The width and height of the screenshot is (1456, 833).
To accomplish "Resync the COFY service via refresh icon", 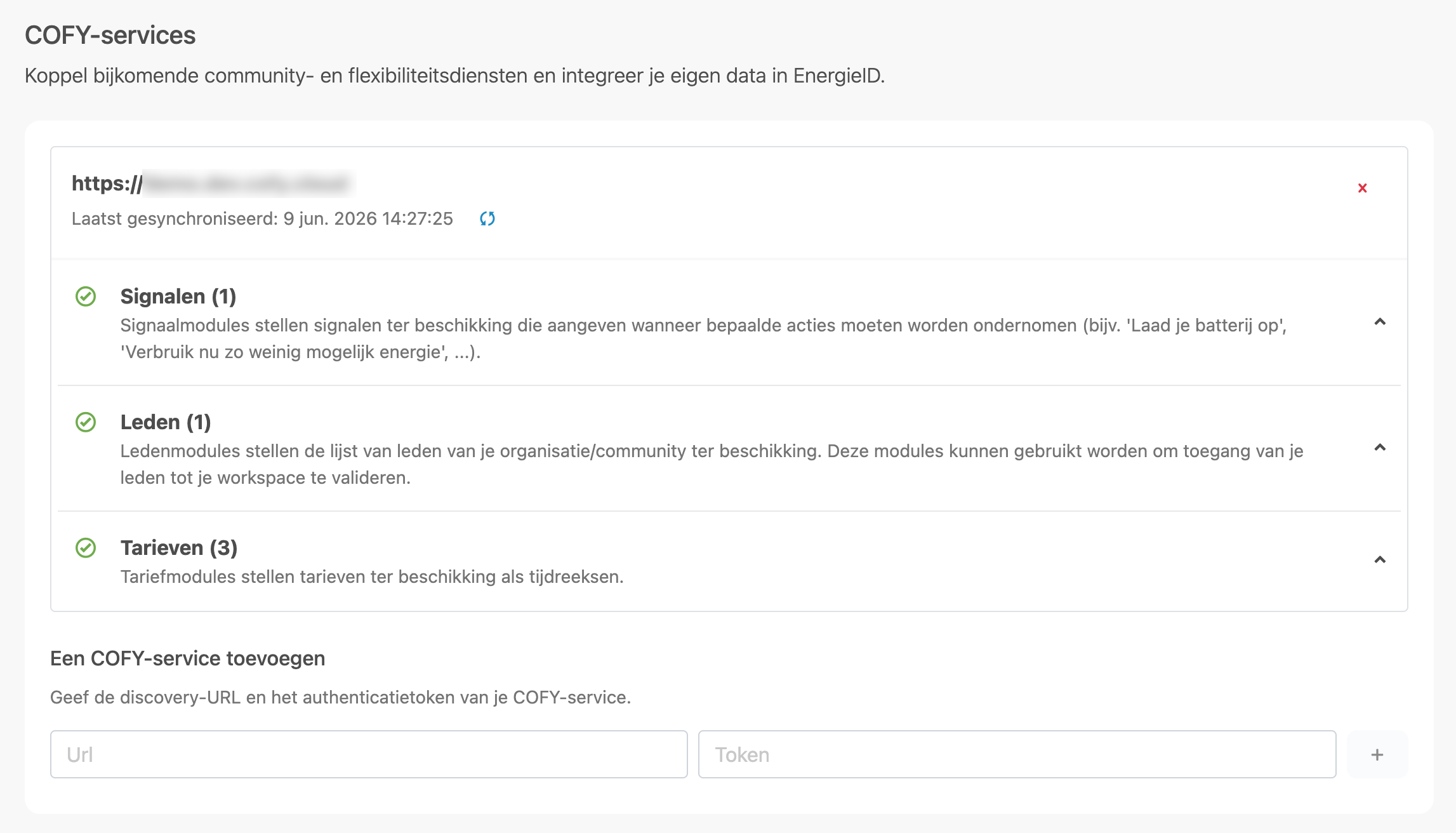I will click(487, 218).
